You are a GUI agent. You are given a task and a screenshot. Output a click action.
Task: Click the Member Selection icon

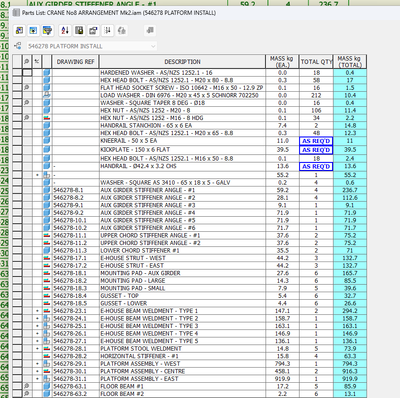[150, 31]
